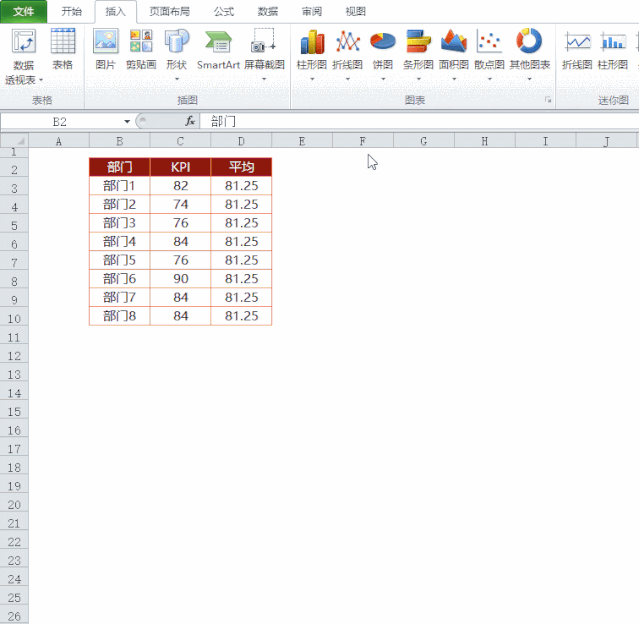Expand the 饼图 dropdown arrow
Viewport: 639px width, 624px height.
click(x=383, y=79)
